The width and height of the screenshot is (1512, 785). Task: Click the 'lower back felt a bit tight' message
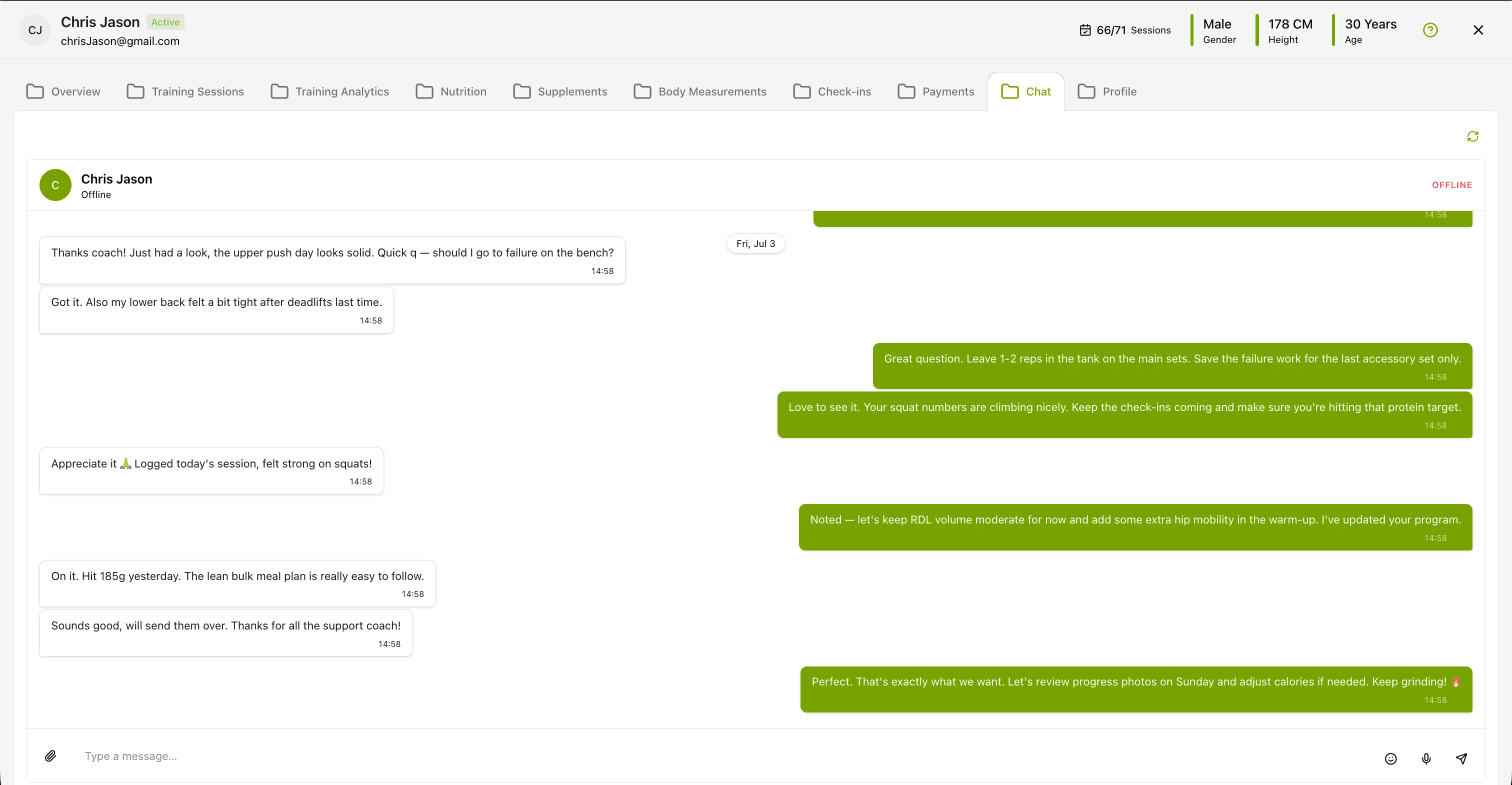pyautogui.click(x=216, y=309)
